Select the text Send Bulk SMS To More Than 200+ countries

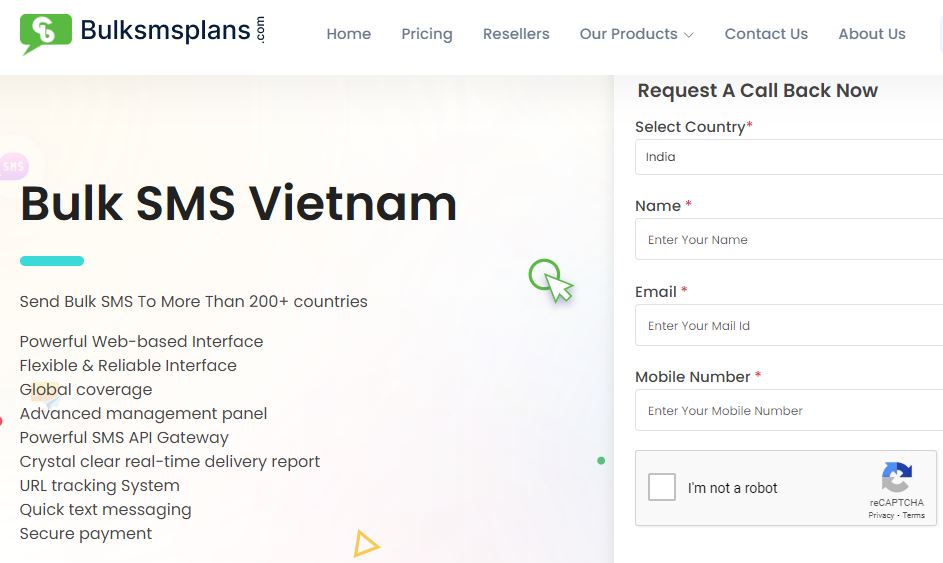coord(193,301)
